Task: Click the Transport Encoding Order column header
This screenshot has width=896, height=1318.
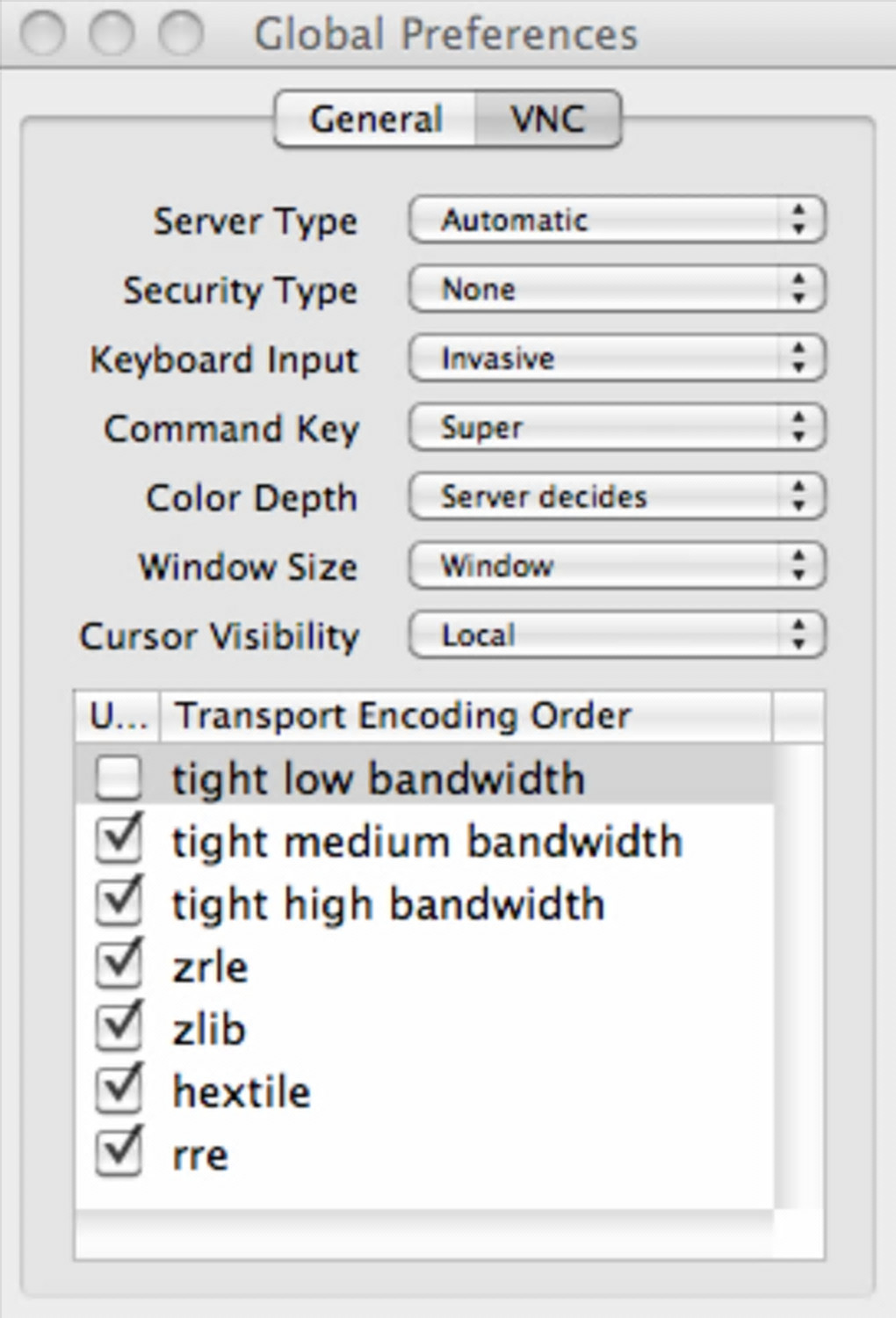Action: [x=466, y=716]
